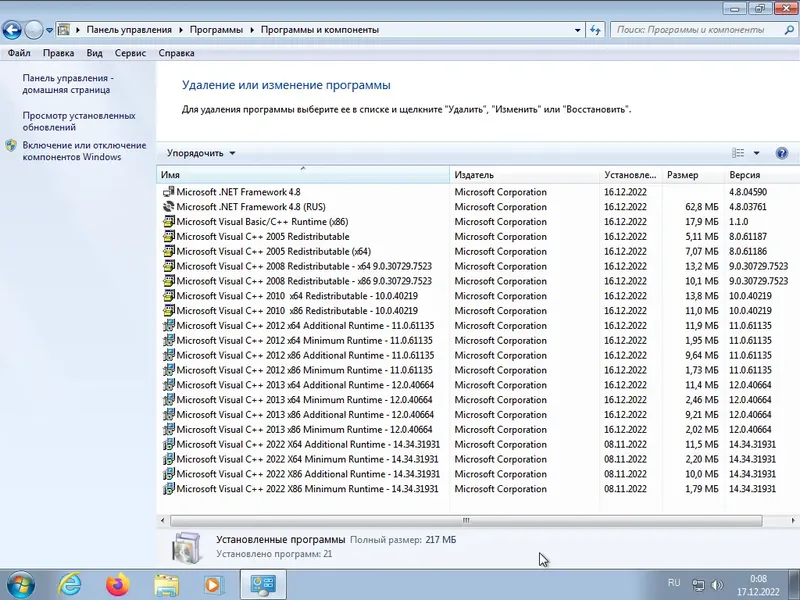Click the back navigation arrow
This screenshot has height=600, width=800.
(x=12, y=30)
